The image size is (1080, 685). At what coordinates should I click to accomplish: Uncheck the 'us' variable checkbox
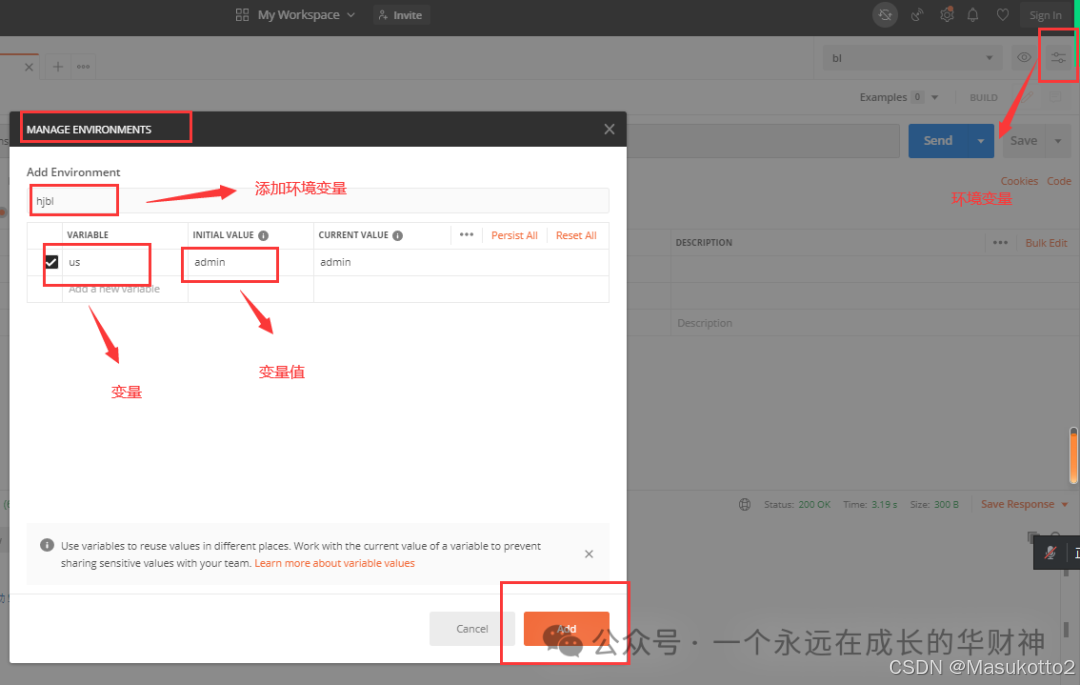(x=51, y=262)
